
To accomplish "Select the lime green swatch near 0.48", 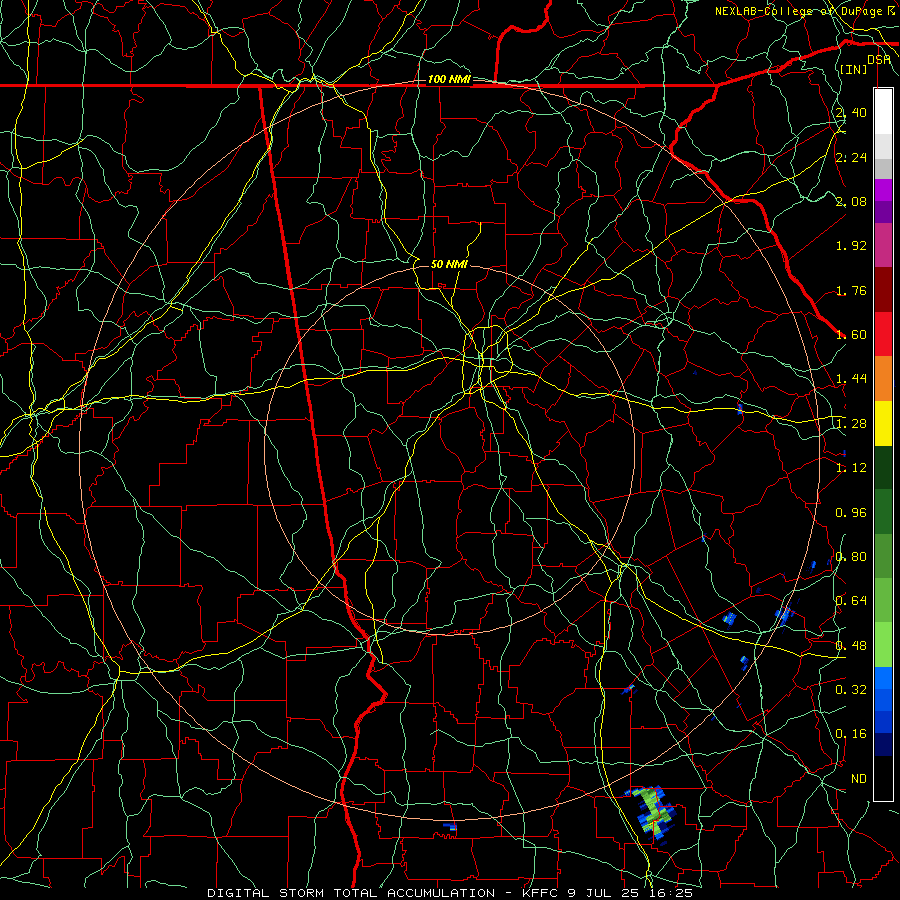I will click(x=883, y=645).
